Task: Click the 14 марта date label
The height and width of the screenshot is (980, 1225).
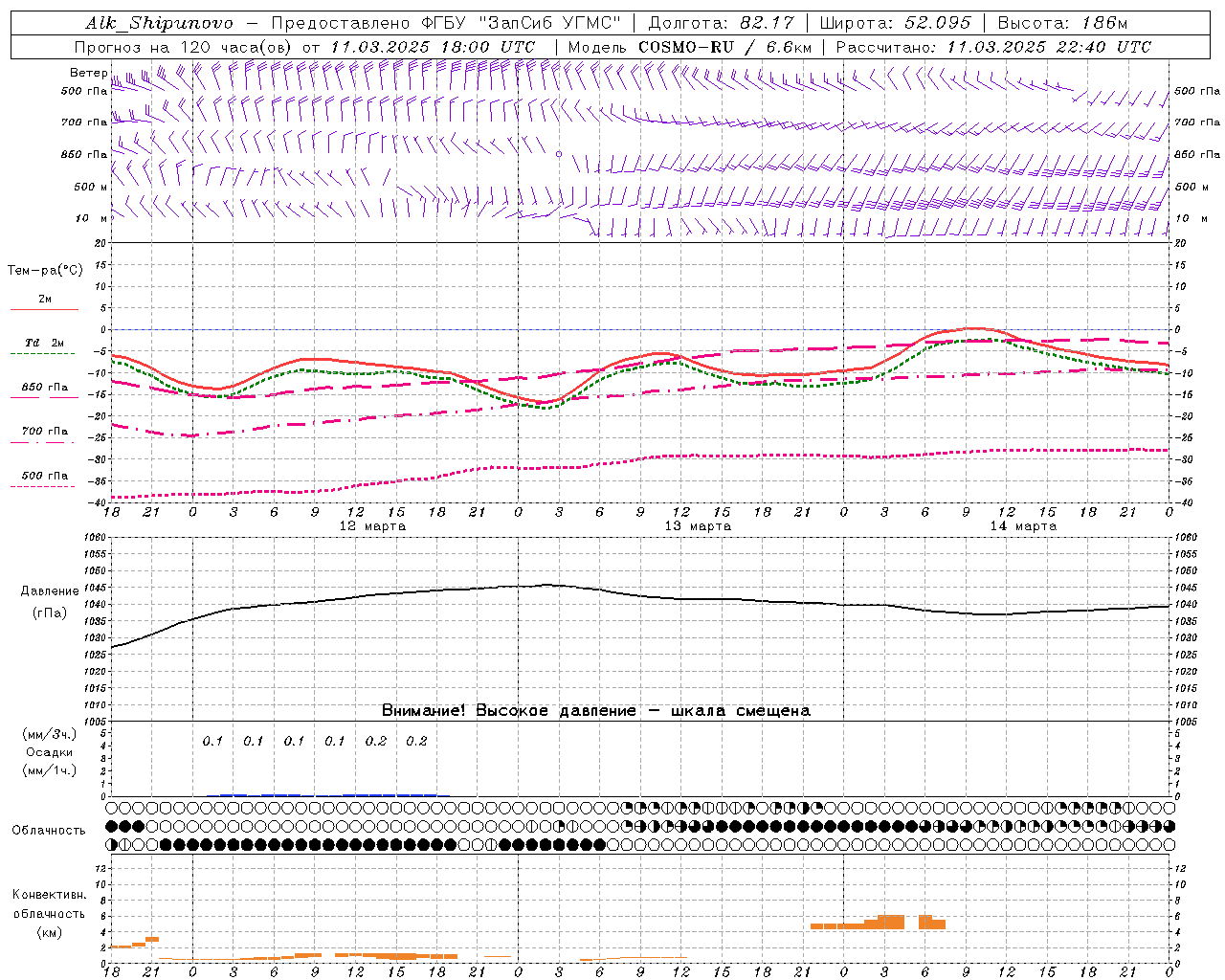Action: click(1023, 525)
